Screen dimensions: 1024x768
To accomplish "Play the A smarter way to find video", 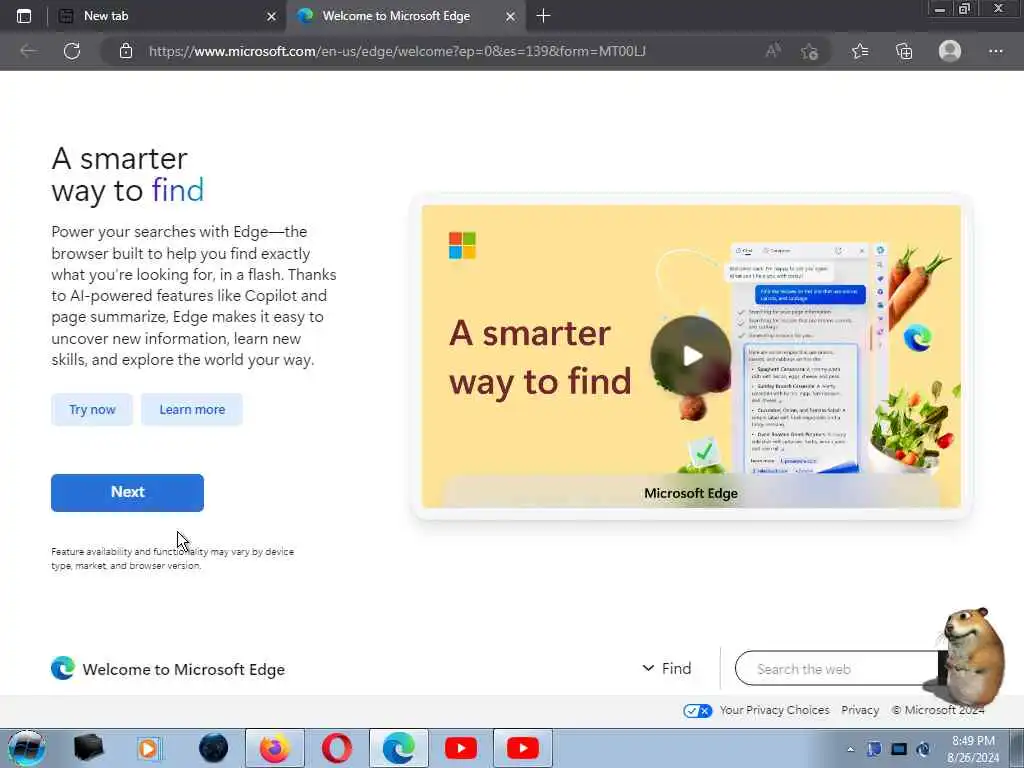I will [x=692, y=356].
